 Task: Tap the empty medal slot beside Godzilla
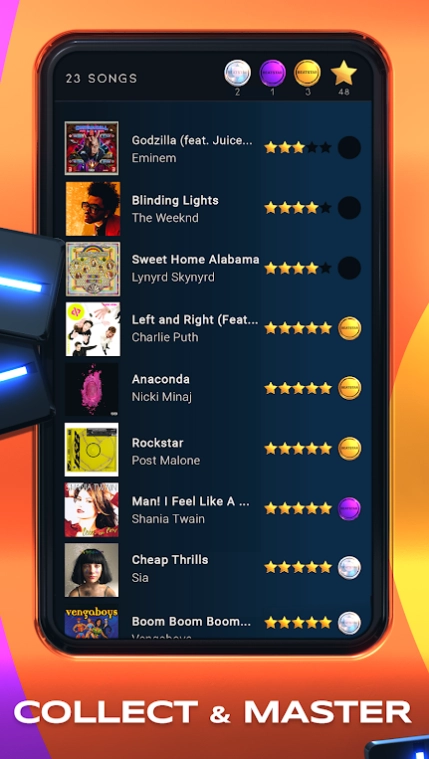click(x=349, y=148)
